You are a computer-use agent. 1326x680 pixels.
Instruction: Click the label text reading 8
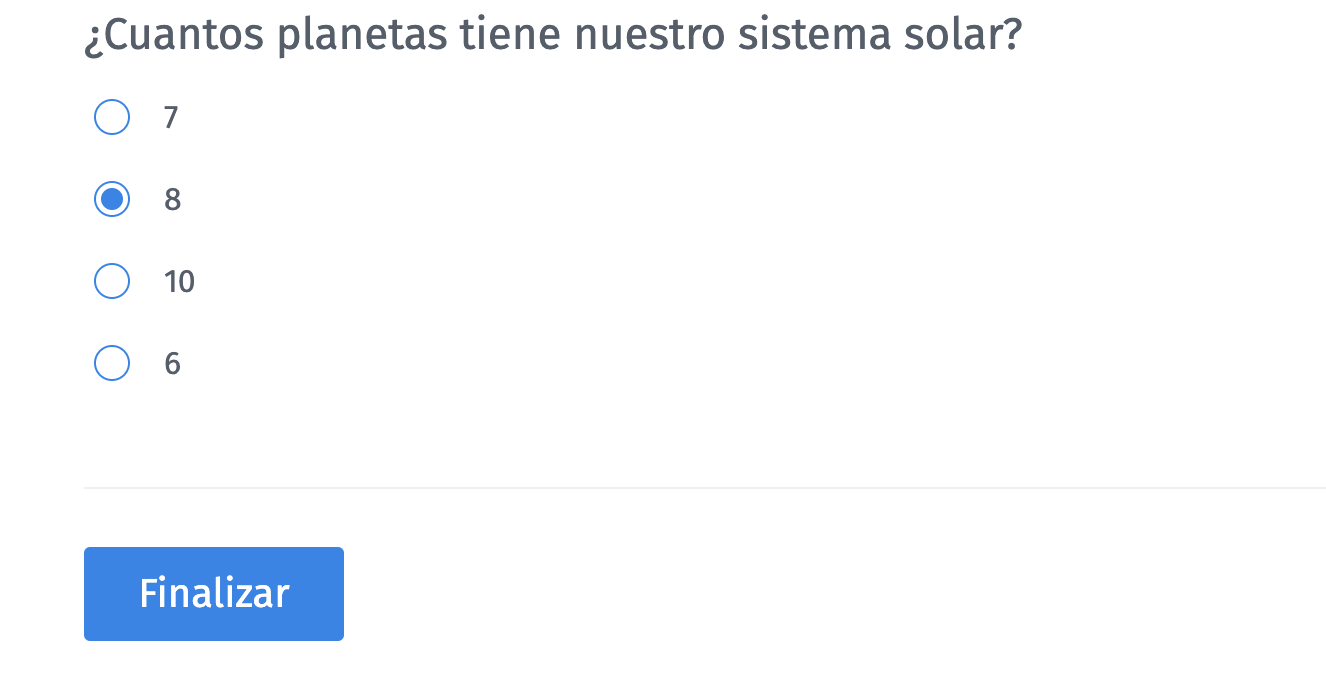pyautogui.click(x=170, y=199)
